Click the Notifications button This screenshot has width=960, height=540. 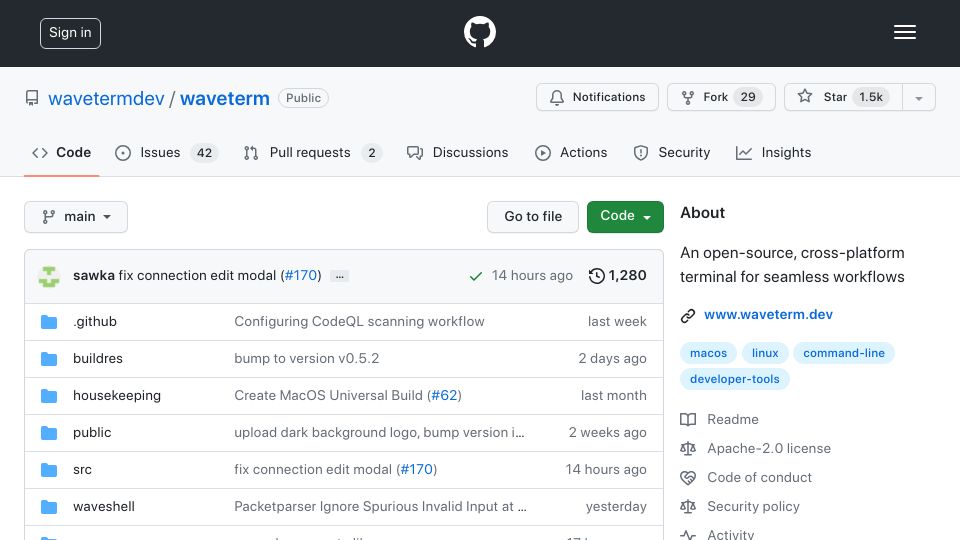coord(597,97)
